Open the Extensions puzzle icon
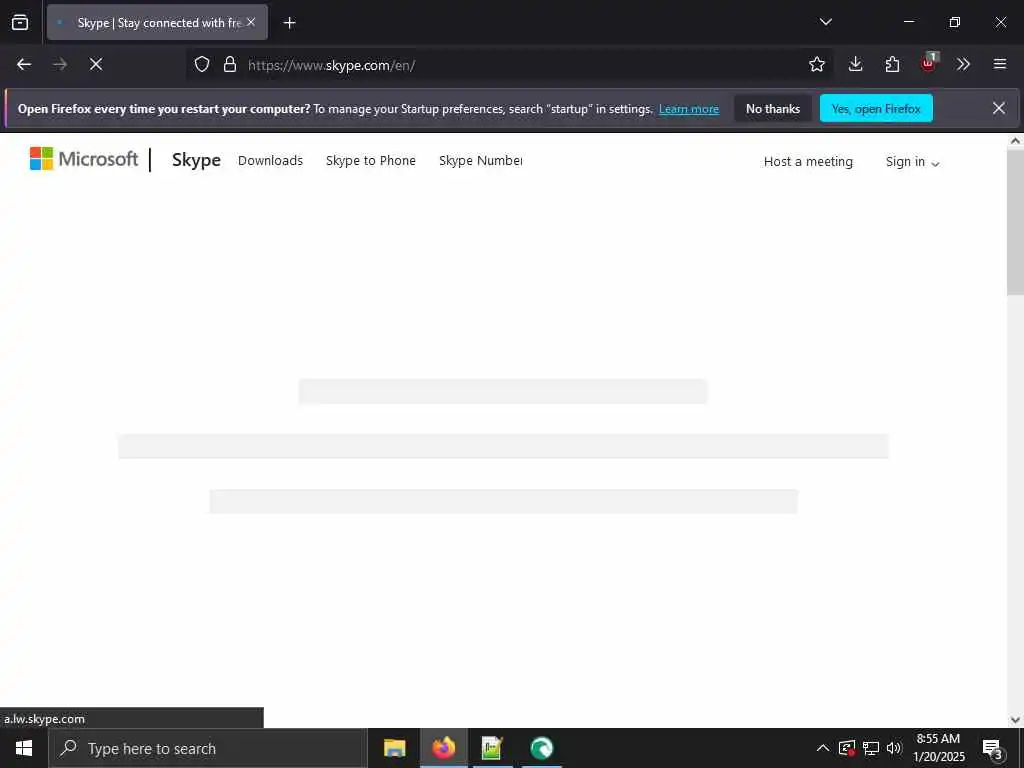 (892, 64)
